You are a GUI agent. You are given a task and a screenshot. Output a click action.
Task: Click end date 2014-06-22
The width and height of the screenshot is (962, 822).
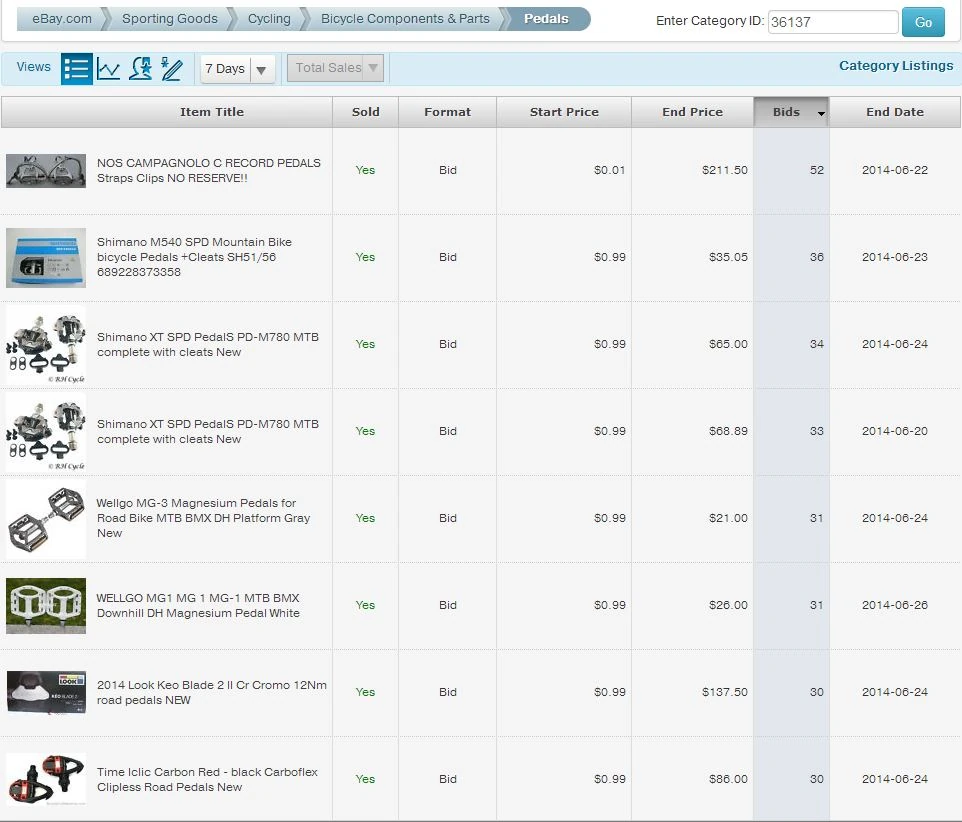895,170
